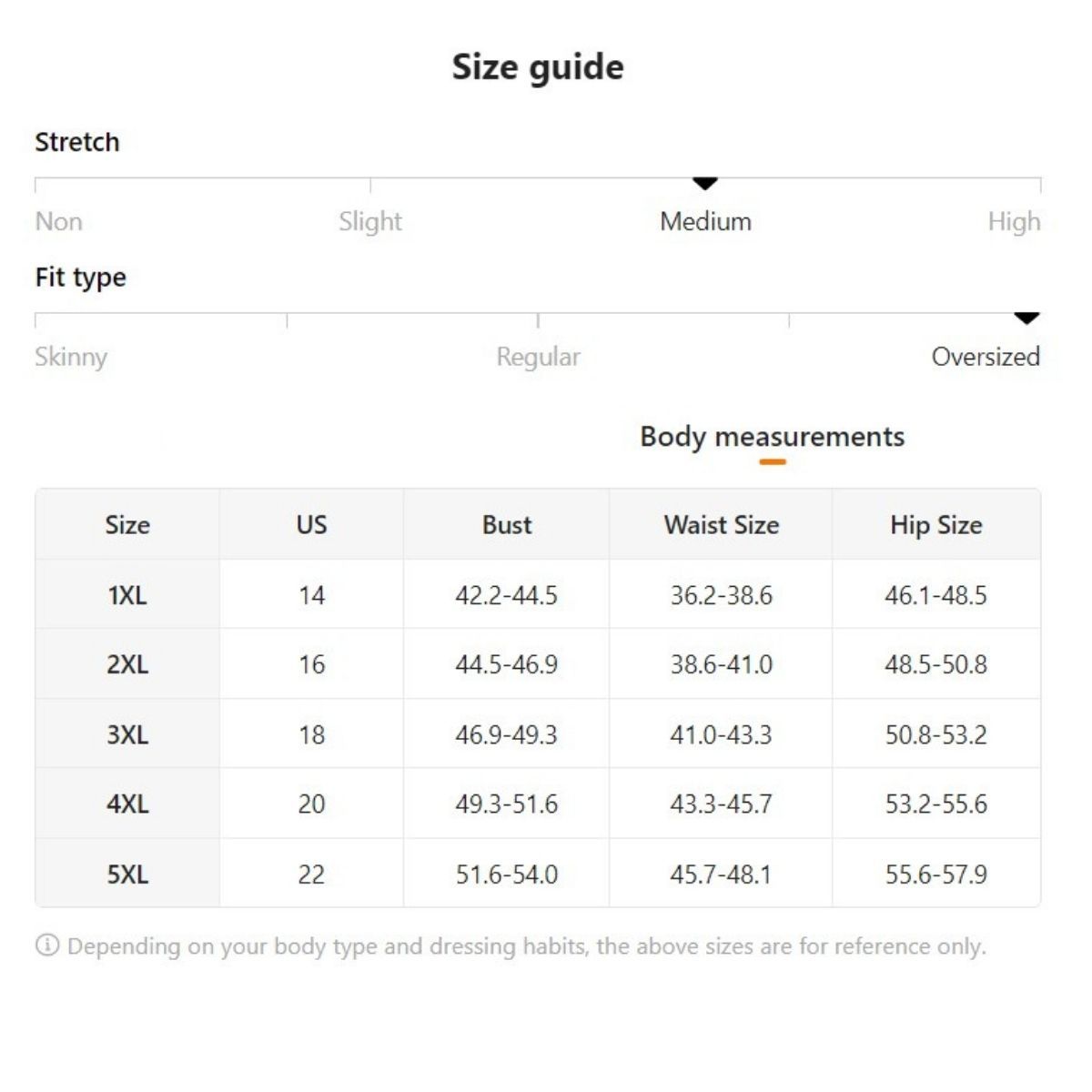Click the Non stretch label
This screenshot has height=1092, width=1092.
58,221
